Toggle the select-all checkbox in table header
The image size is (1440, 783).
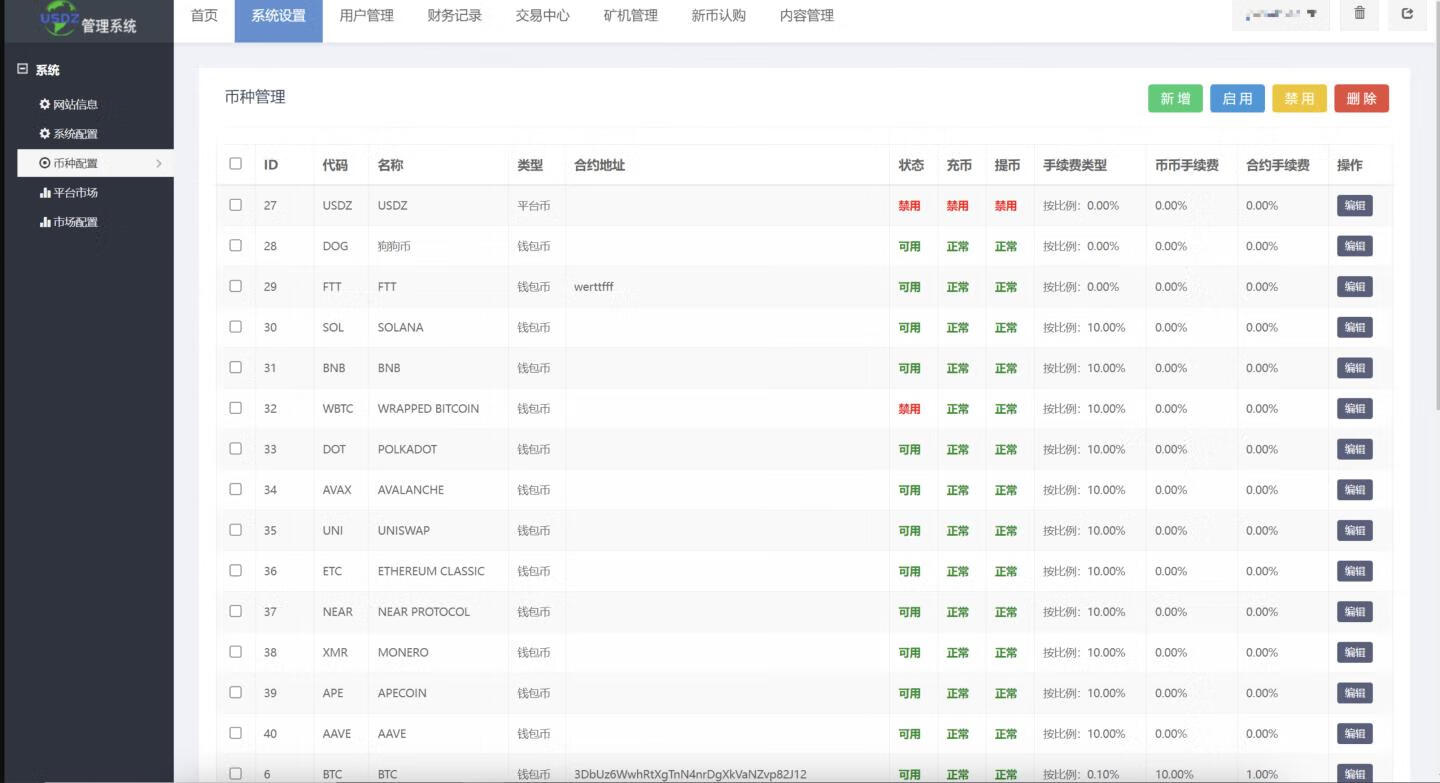(x=236, y=164)
